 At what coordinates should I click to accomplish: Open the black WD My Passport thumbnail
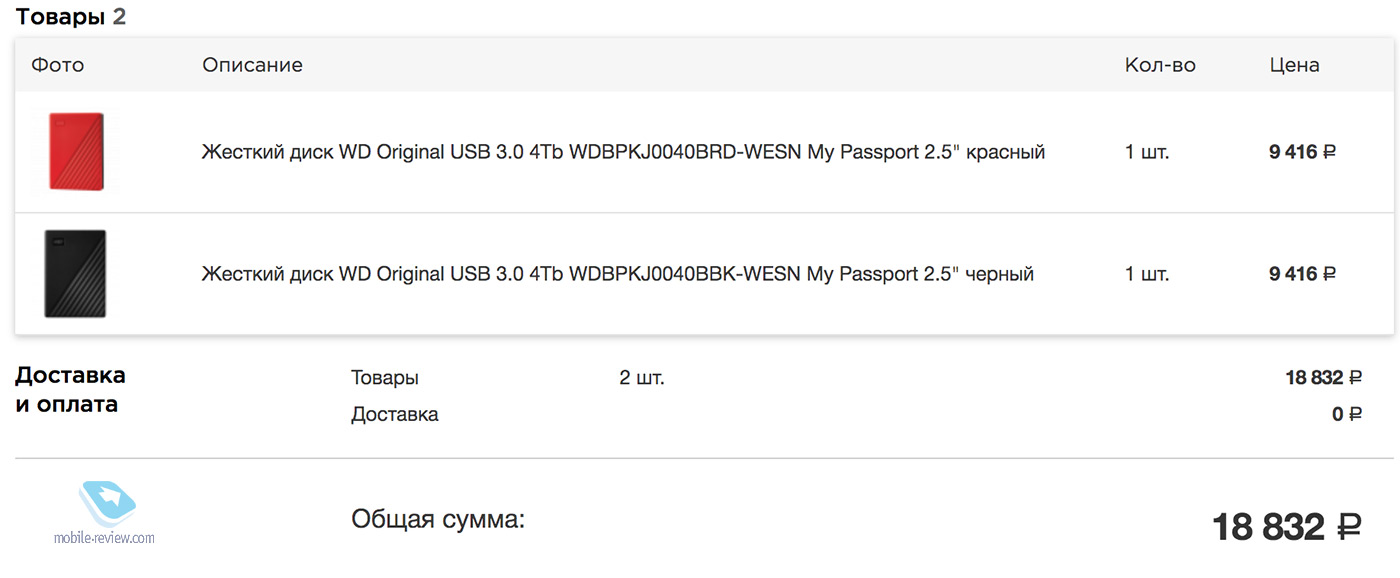(75, 273)
